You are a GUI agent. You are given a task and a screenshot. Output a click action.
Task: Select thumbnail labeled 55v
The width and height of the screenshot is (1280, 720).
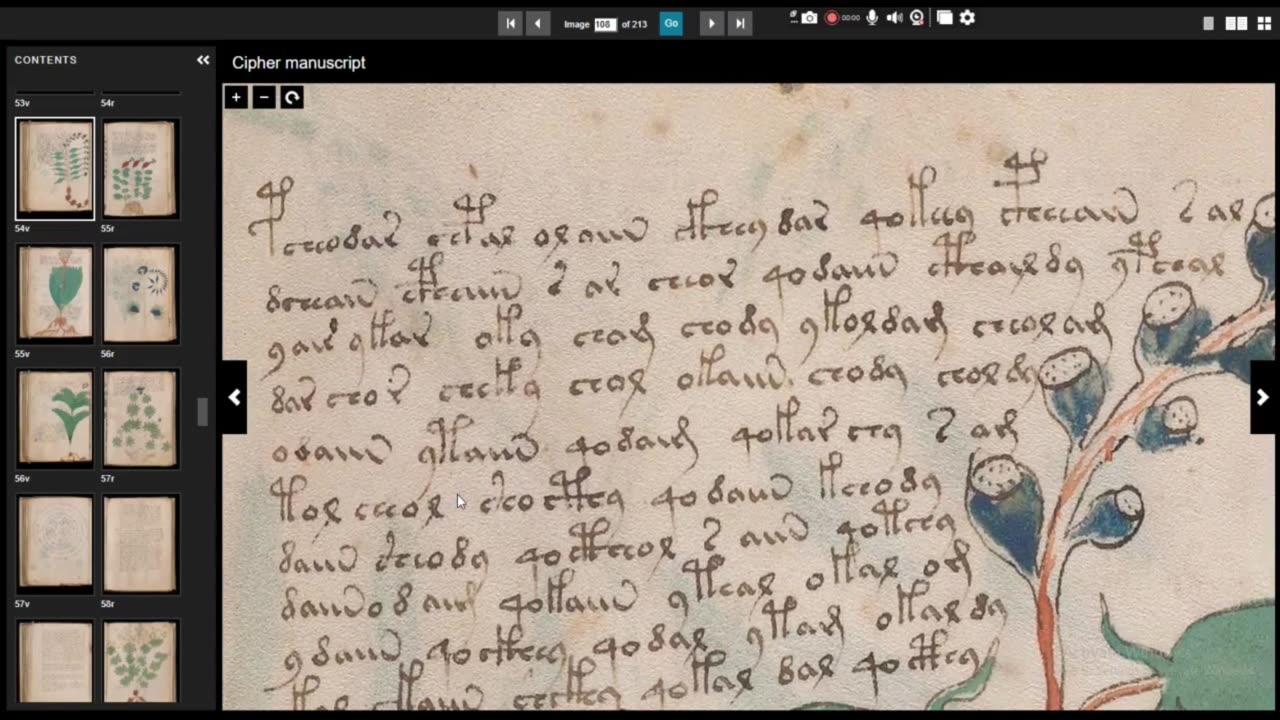coord(55,294)
